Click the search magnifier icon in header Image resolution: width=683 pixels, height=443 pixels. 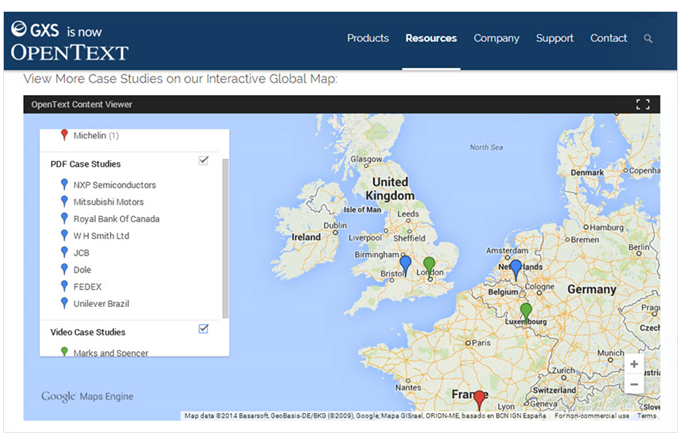[648, 39]
